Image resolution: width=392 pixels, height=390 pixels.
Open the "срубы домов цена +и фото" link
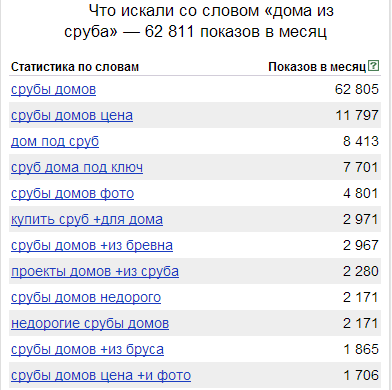click(101, 376)
